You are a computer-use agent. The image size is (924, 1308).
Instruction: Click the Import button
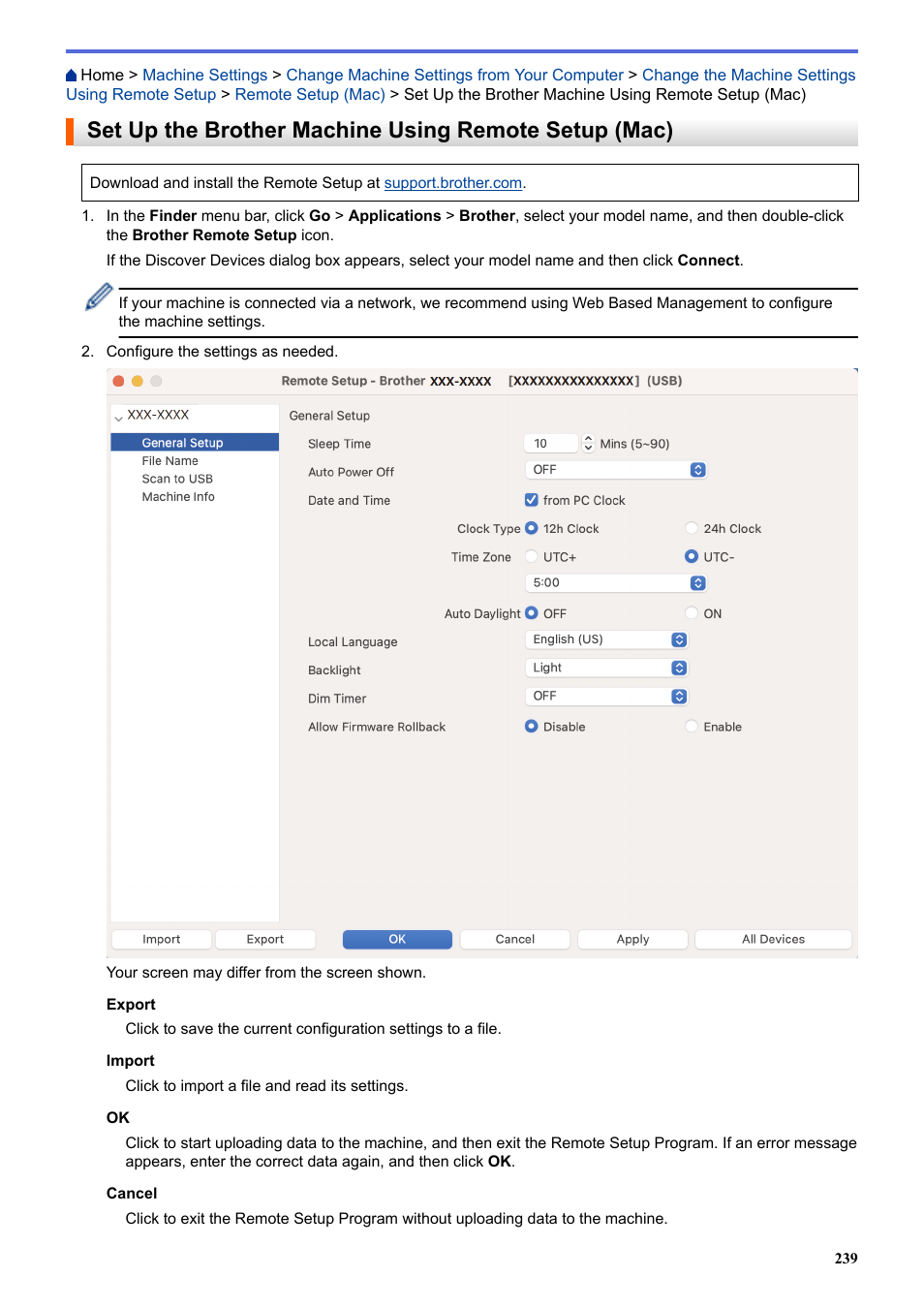click(162, 940)
